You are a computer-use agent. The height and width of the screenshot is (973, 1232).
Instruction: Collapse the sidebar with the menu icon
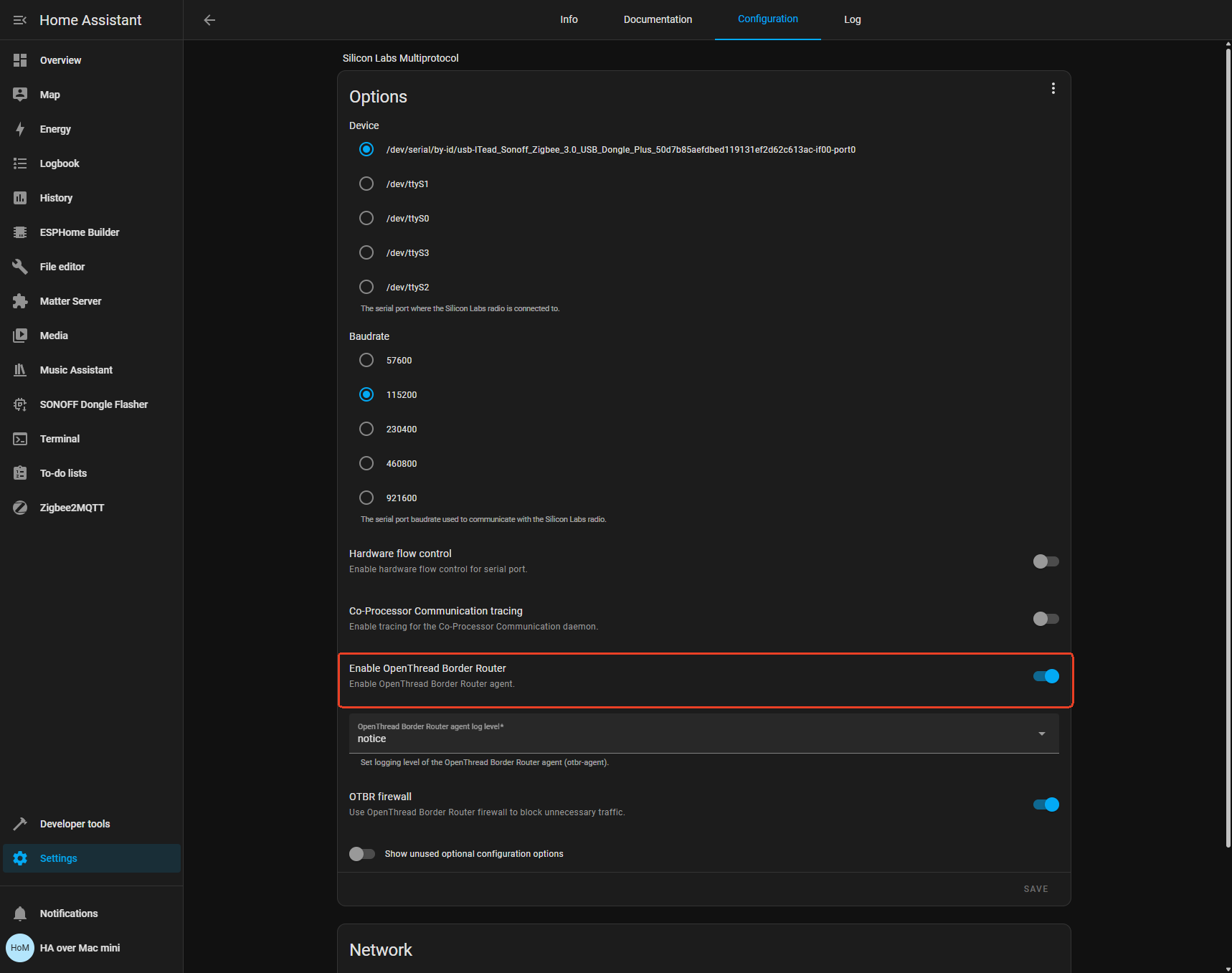click(20, 20)
